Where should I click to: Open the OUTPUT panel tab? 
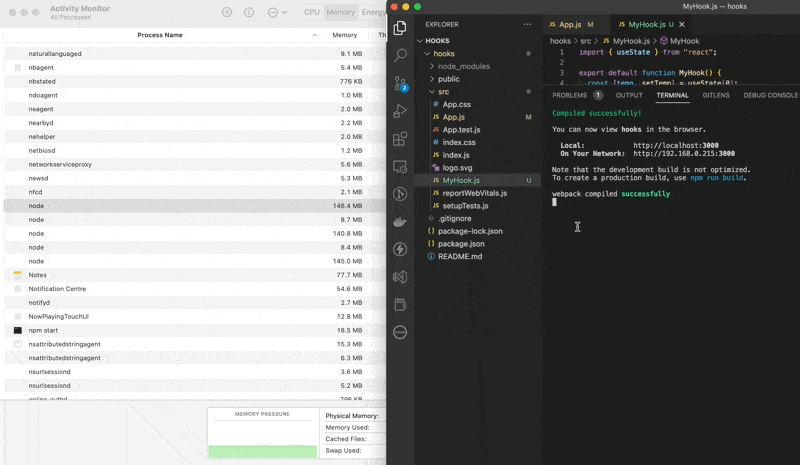click(x=629, y=95)
